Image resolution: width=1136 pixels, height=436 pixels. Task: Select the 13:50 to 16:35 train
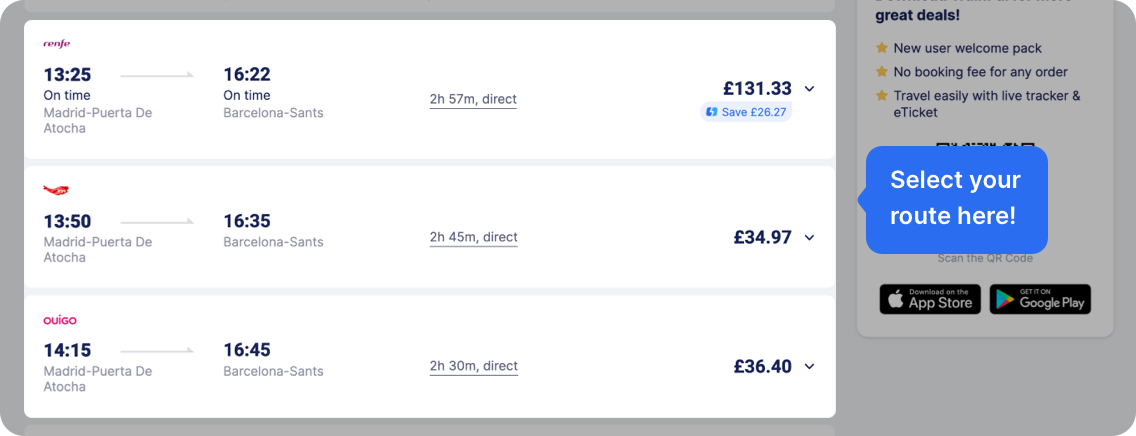(430, 227)
